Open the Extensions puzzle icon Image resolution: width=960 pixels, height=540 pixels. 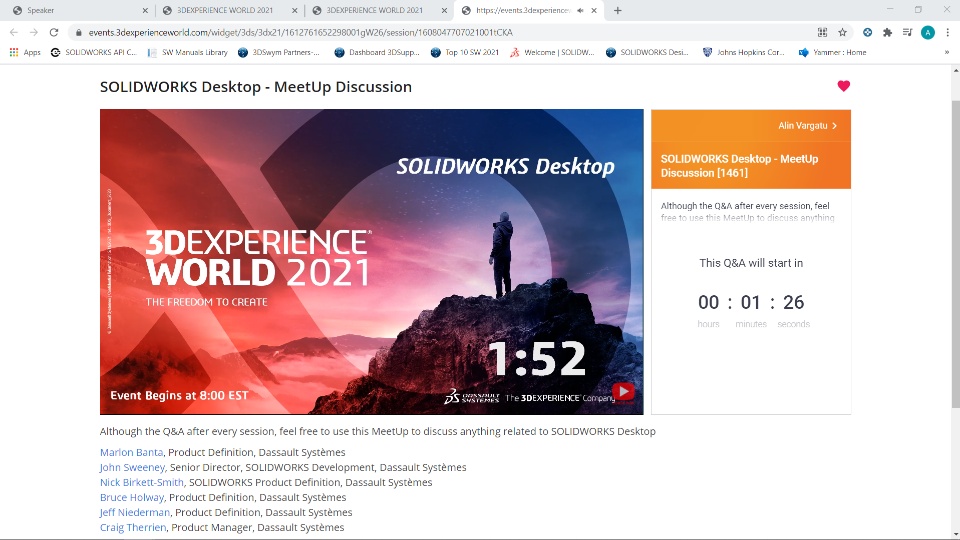click(887, 32)
